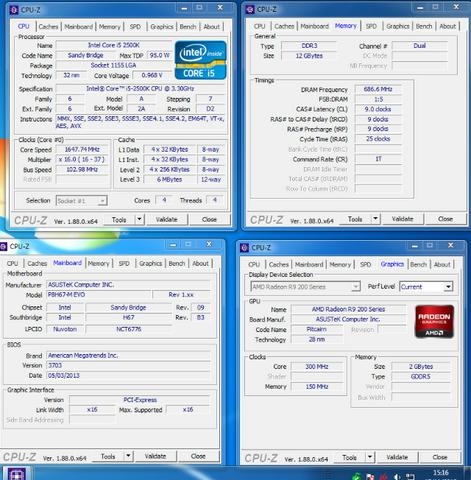Open the About tab in the Mainboard window
The height and width of the screenshot is (480, 471).
(200, 263)
